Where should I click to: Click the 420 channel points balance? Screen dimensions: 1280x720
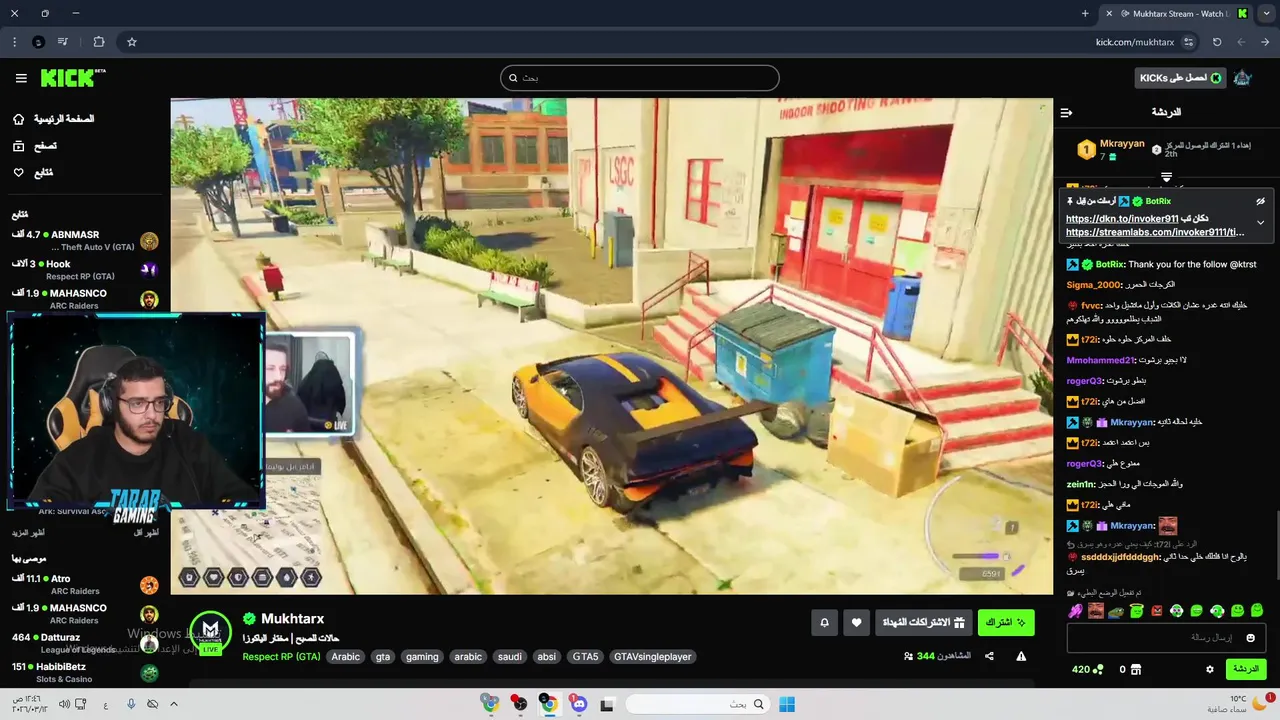click(x=1087, y=669)
